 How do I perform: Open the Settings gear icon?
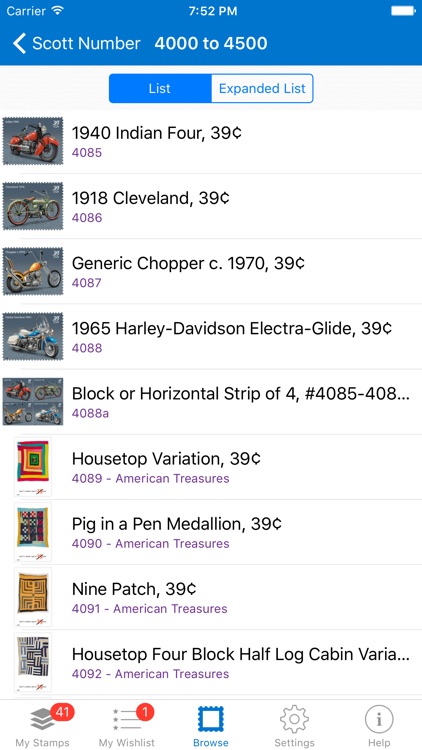[294, 719]
